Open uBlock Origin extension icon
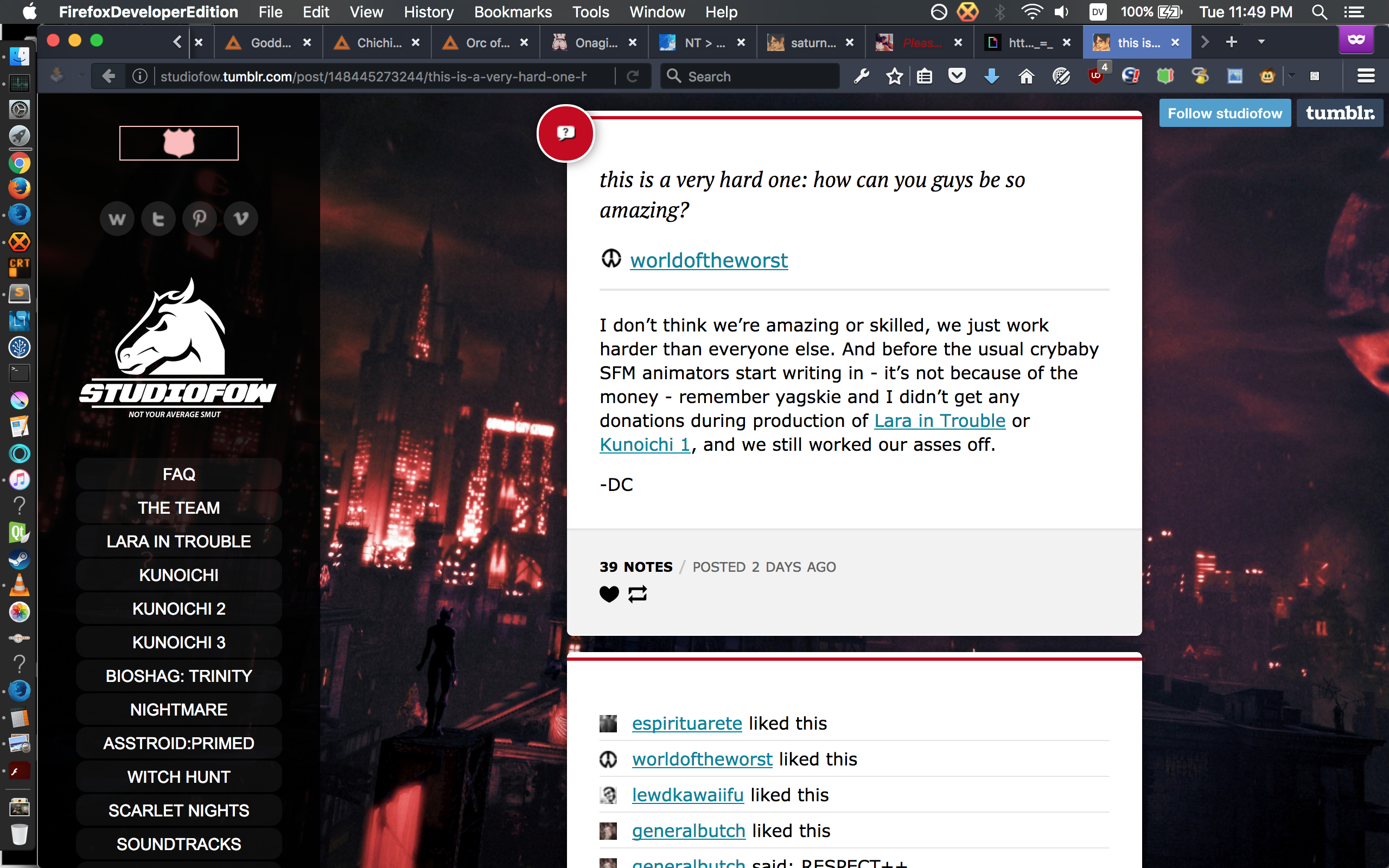 (1096, 76)
